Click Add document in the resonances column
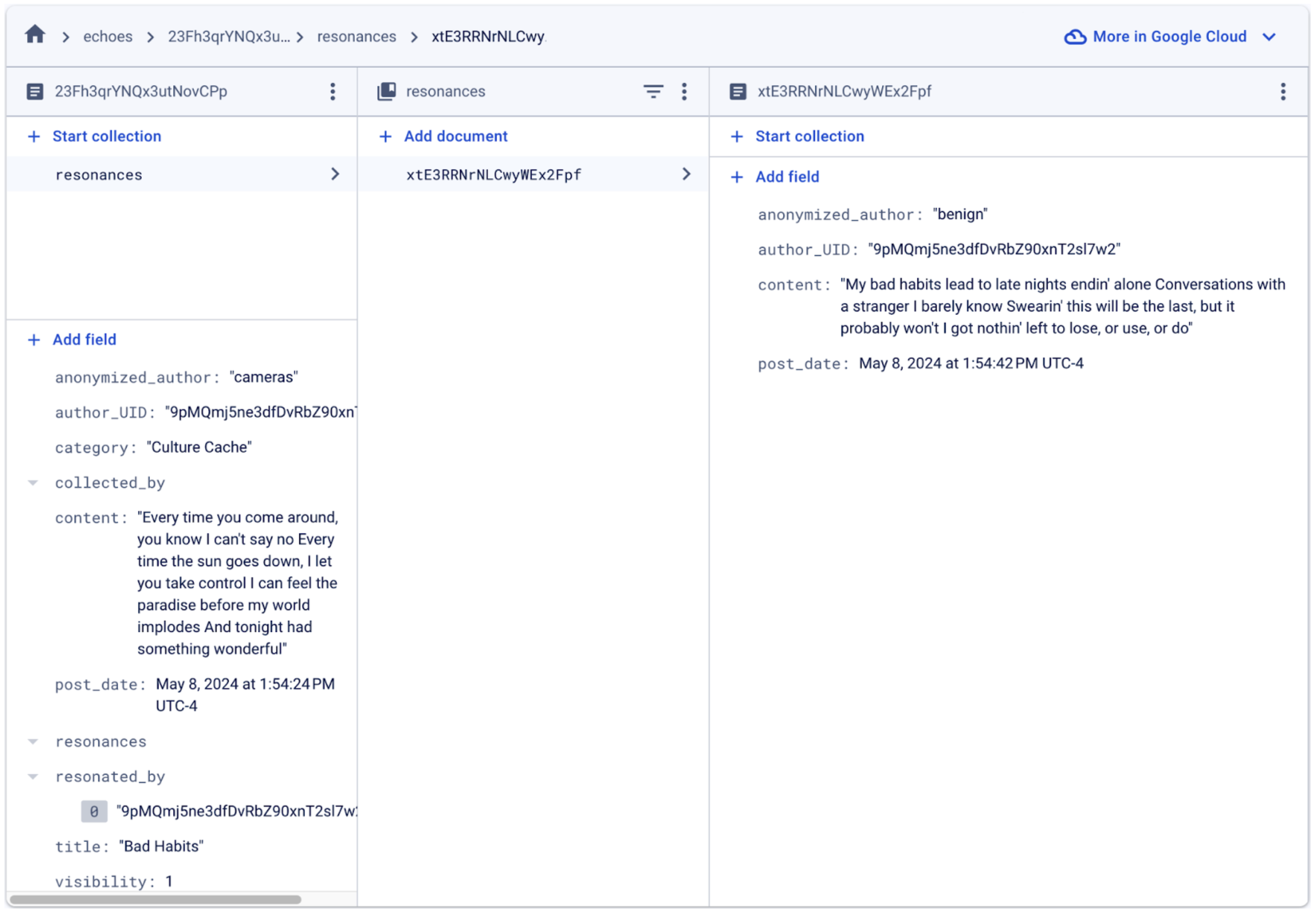Viewport: 1316px width, 913px height. (x=443, y=136)
